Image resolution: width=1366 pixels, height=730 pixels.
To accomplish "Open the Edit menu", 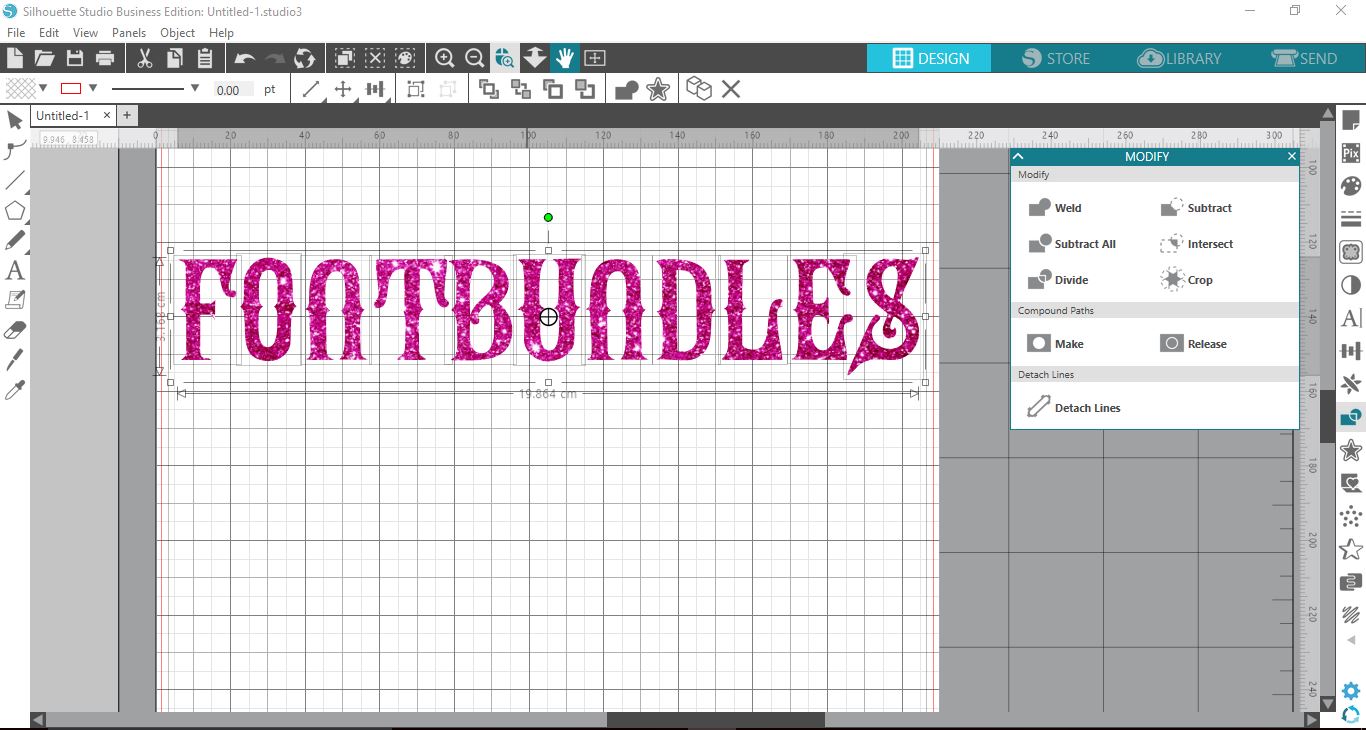I will (49, 33).
